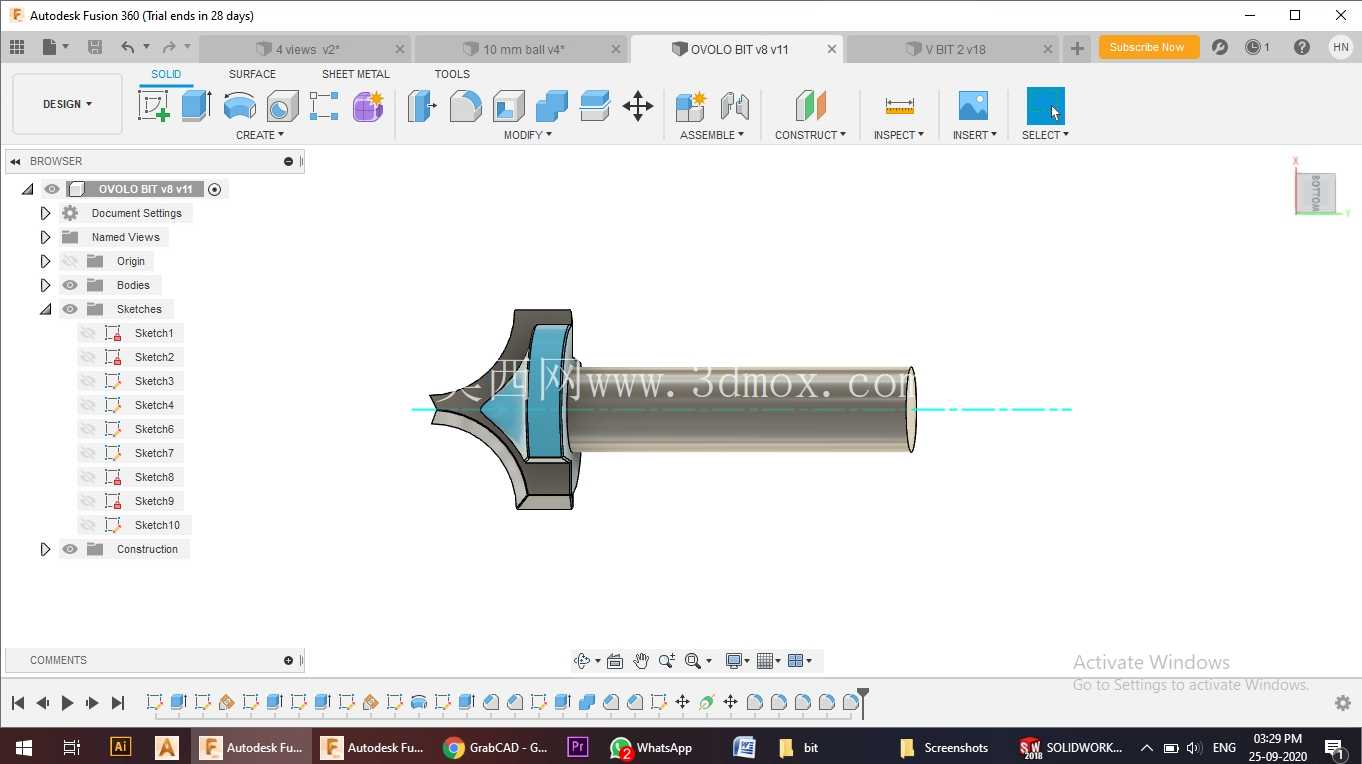Select the Insert Image tool
The height and width of the screenshot is (764, 1362).
pos(973,106)
